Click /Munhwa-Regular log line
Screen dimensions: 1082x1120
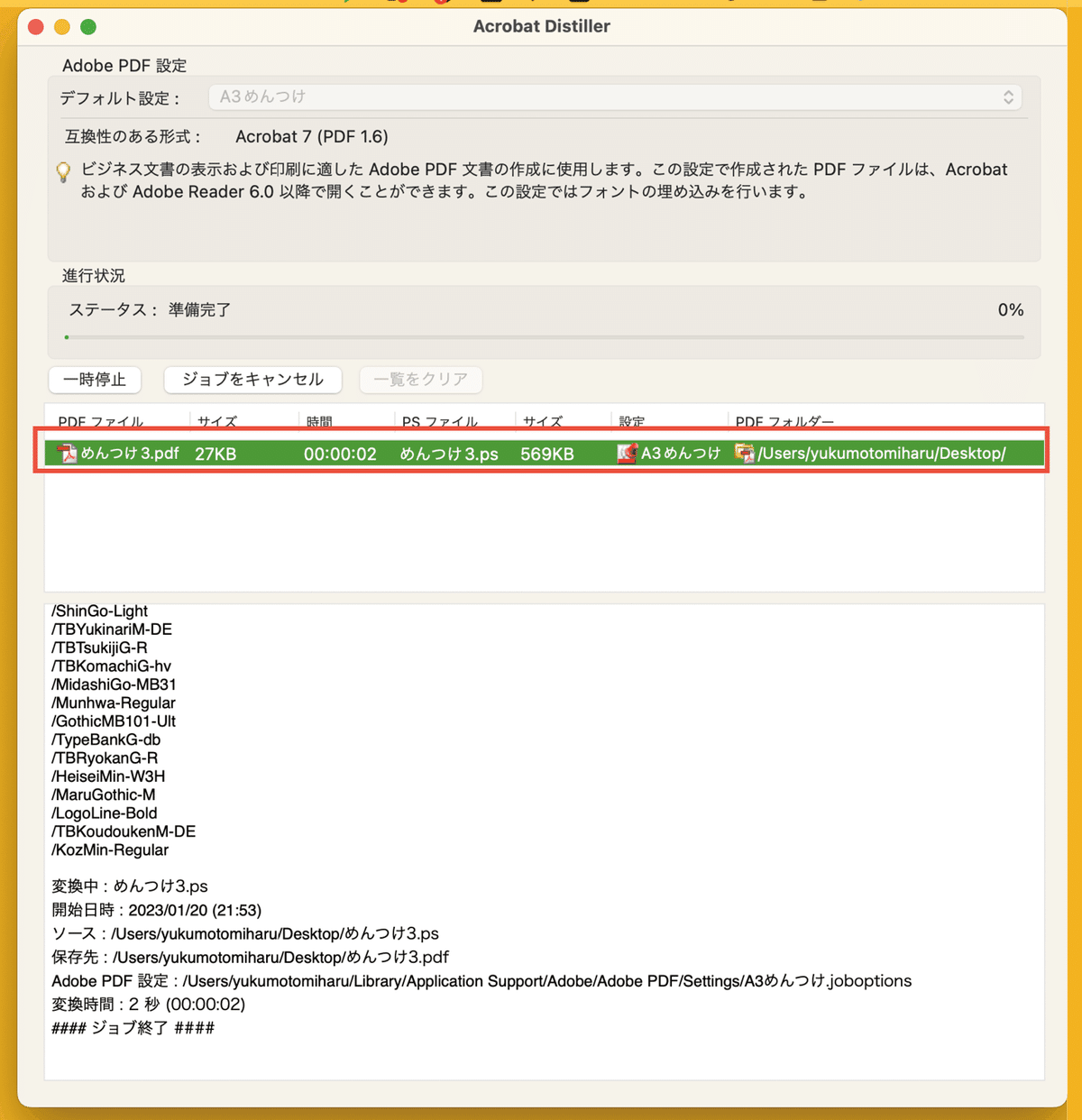[114, 702]
